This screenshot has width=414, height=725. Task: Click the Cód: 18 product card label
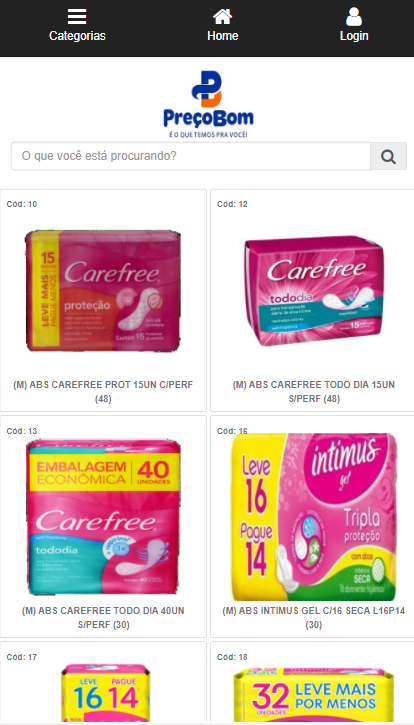tap(232, 657)
